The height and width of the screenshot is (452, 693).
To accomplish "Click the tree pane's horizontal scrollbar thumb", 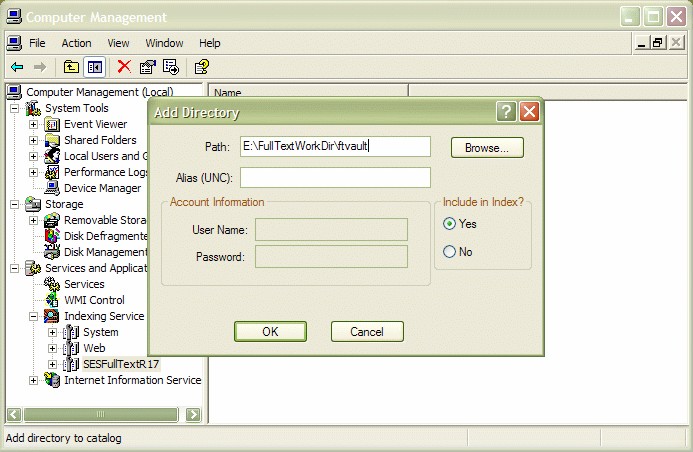I will pos(98,414).
